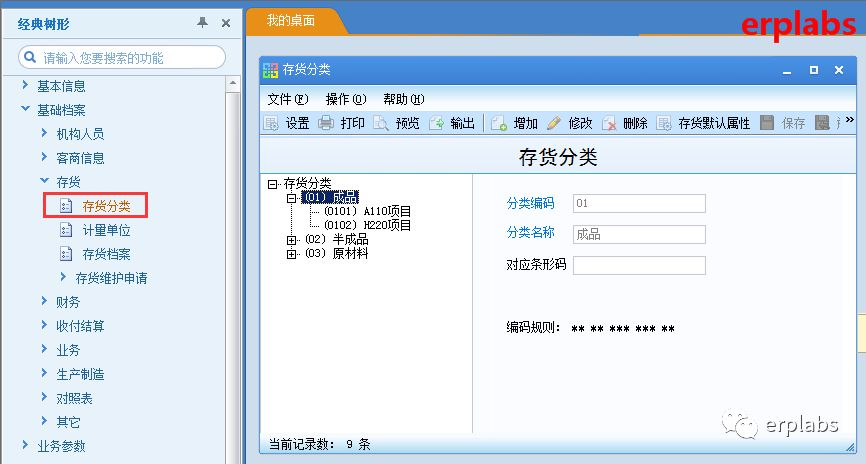Maximize the 存货分类 window
866x464 pixels.
click(x=814, y=70)
